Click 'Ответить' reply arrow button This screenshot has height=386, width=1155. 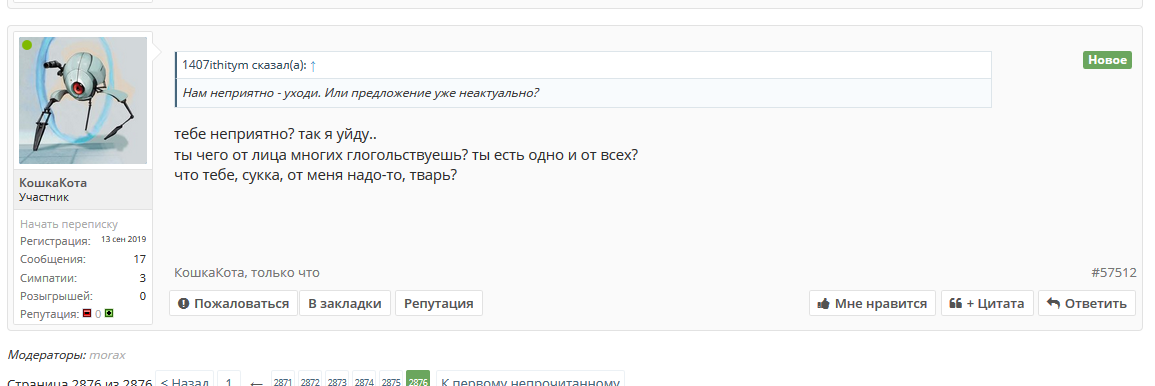(x=1086, y=303)
